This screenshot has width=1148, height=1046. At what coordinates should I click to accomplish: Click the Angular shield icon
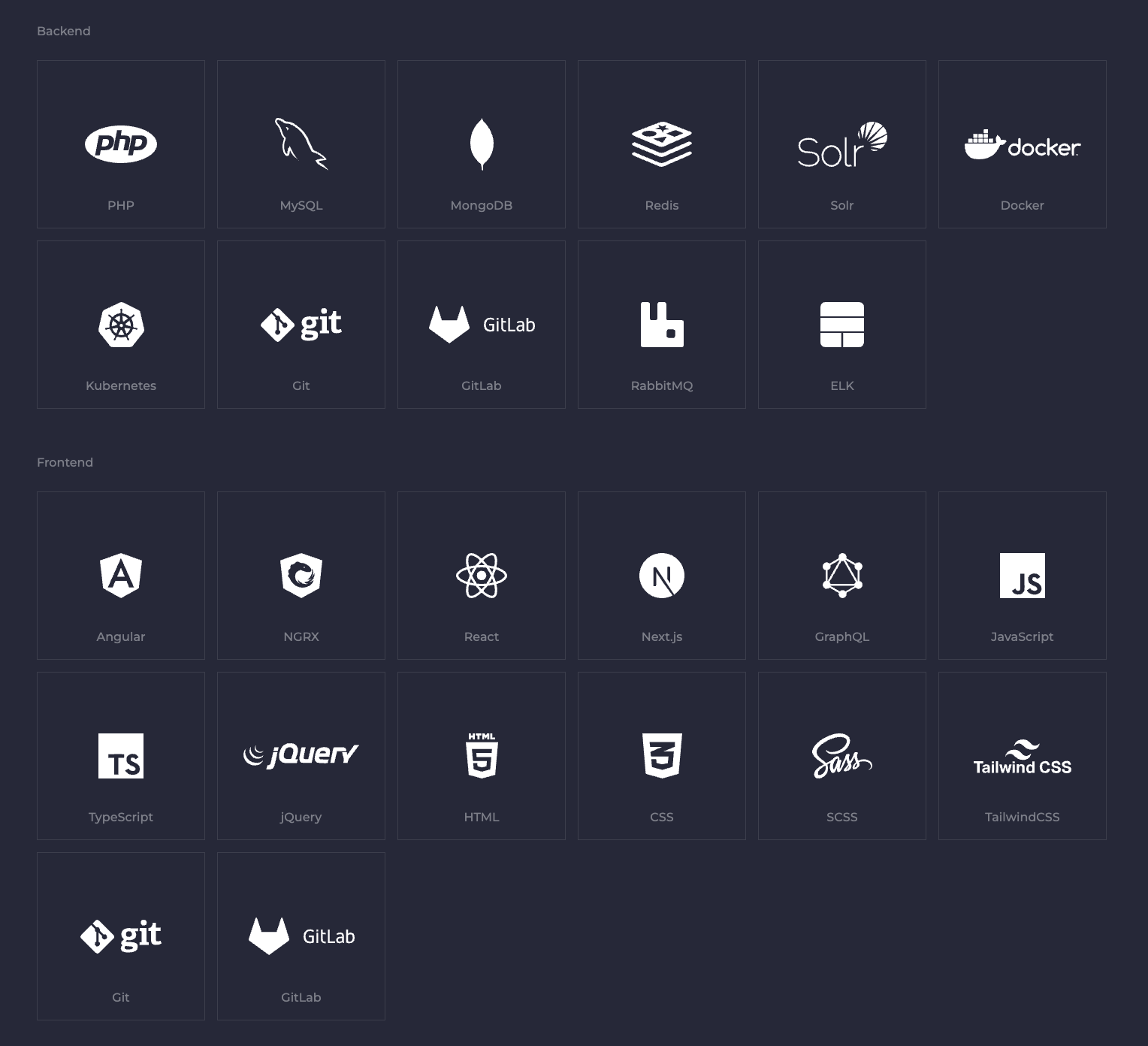pos(121,576)
